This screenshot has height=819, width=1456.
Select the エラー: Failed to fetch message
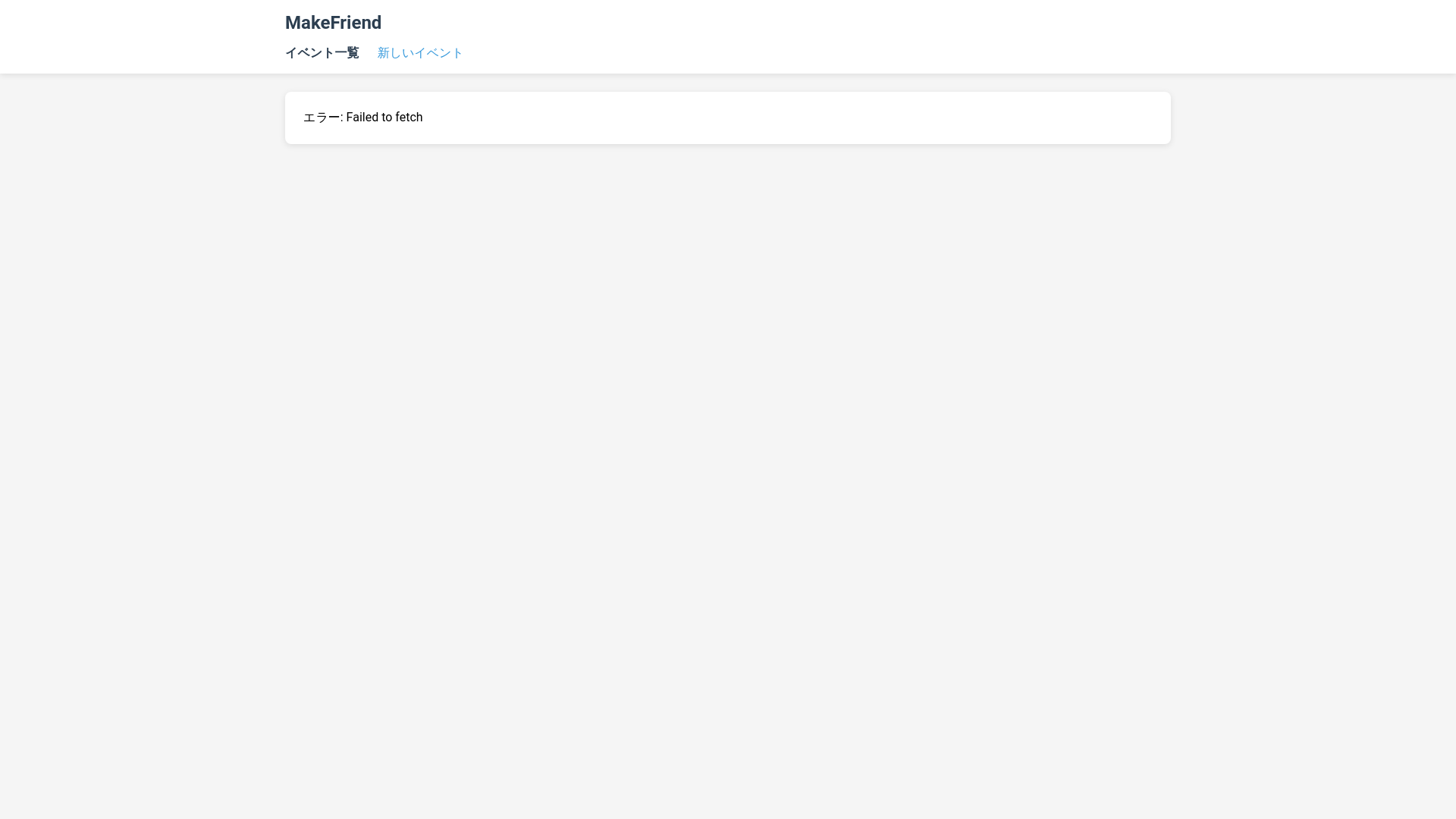tap(363, 118)
